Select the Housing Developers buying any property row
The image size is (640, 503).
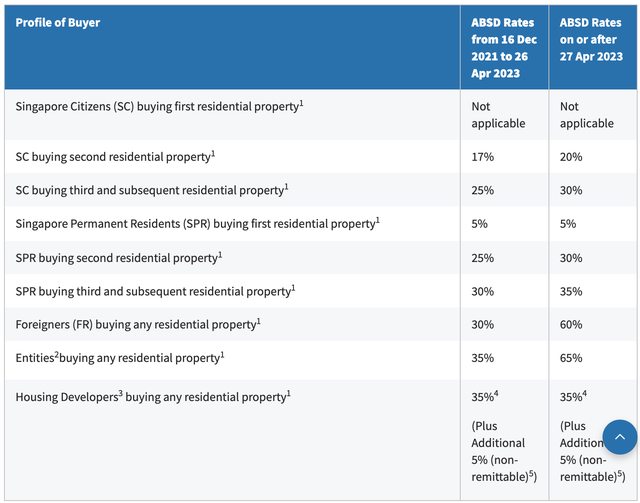click(x=150, y=397)
